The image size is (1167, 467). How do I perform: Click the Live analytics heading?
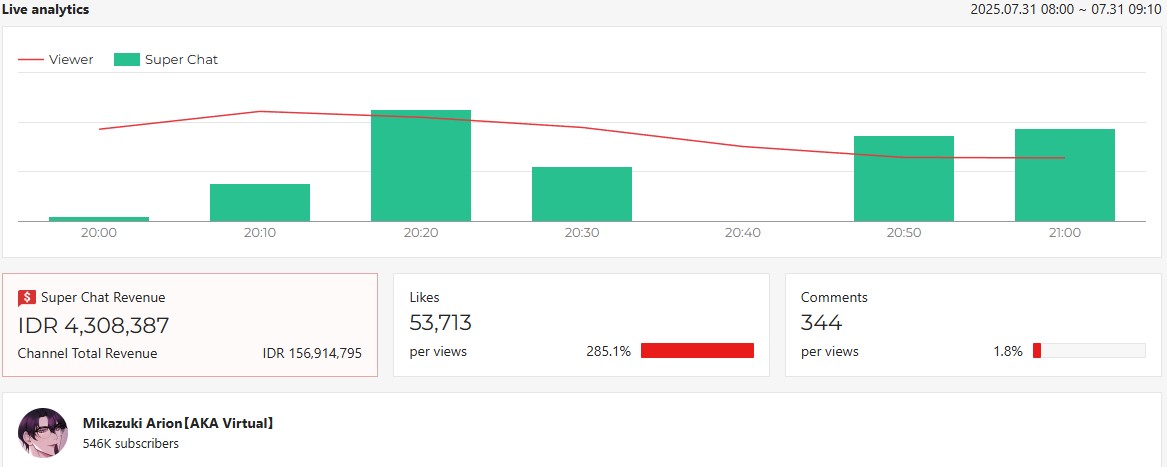pos(45,10)
